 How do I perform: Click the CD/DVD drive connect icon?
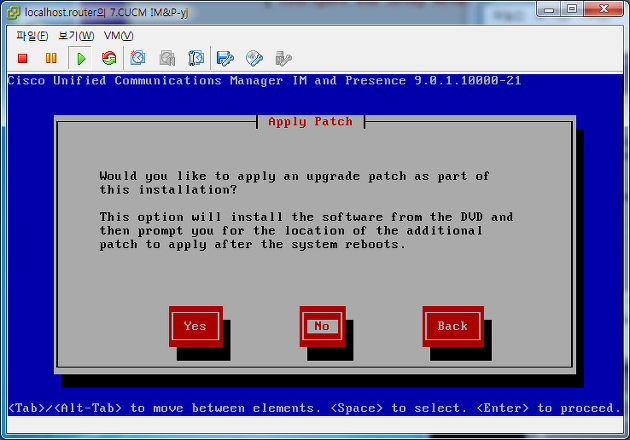254,59
